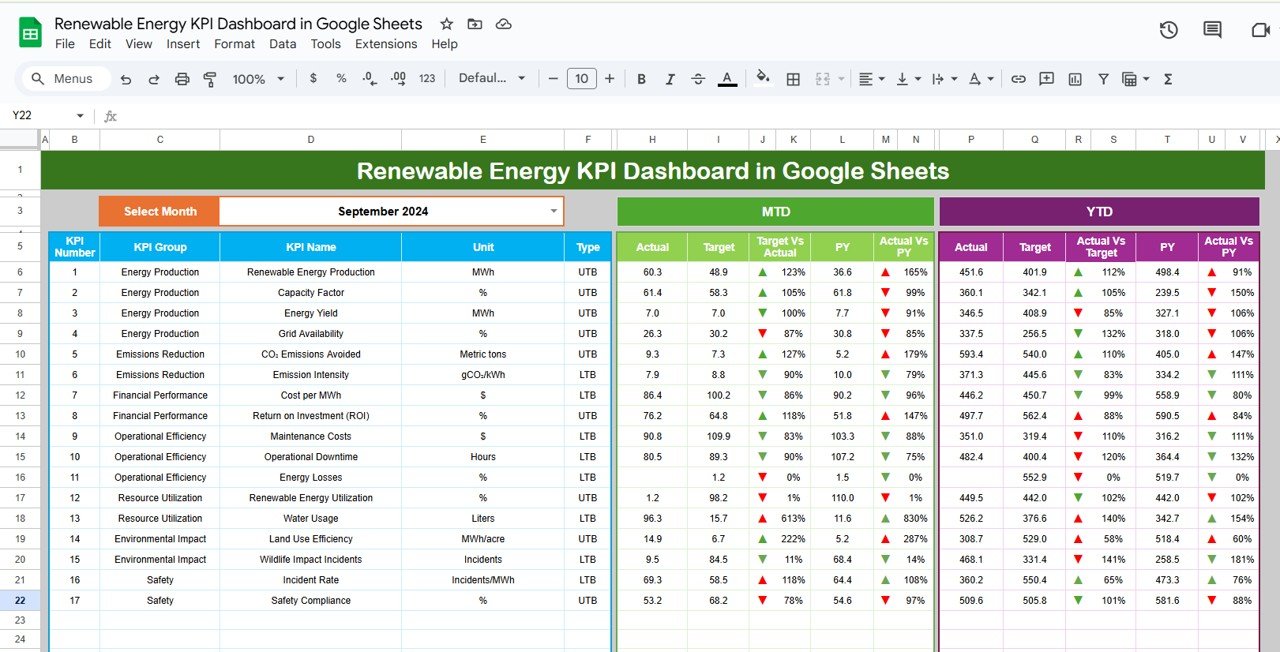Screen dimensions: 1280x652
Task: Select cell 'Wildlife Impact Incidents'
Action: pyautogui.click(x=311, y=559)
